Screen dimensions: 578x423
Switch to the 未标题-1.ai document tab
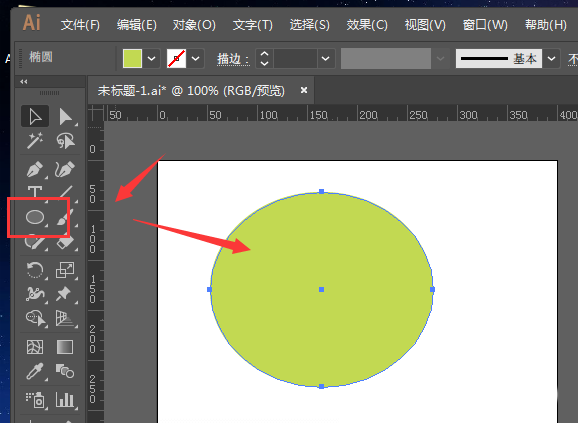coord(191,91)
